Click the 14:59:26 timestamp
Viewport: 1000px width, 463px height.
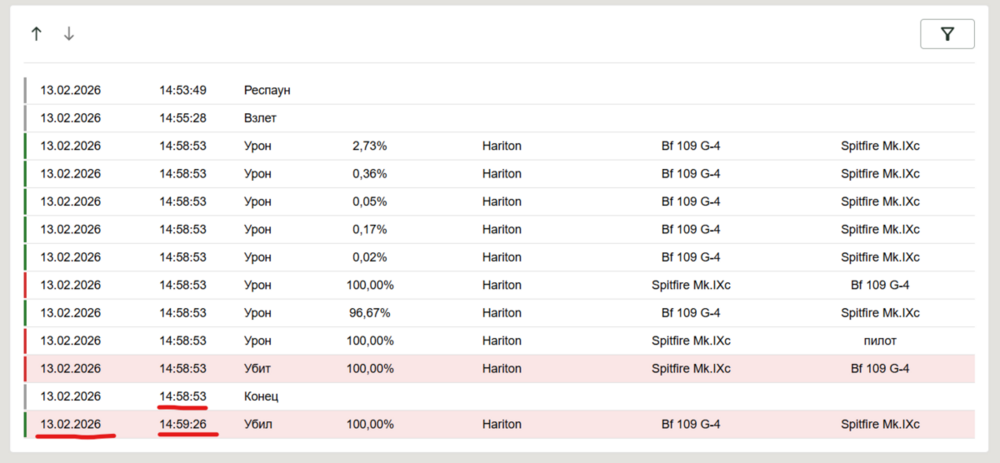click(x=183, y=424)
